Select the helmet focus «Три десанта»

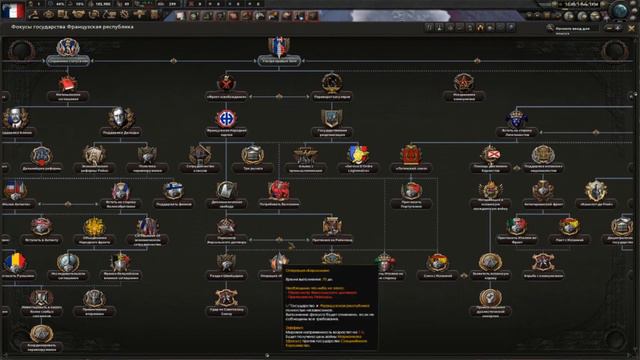click(253, 159)
